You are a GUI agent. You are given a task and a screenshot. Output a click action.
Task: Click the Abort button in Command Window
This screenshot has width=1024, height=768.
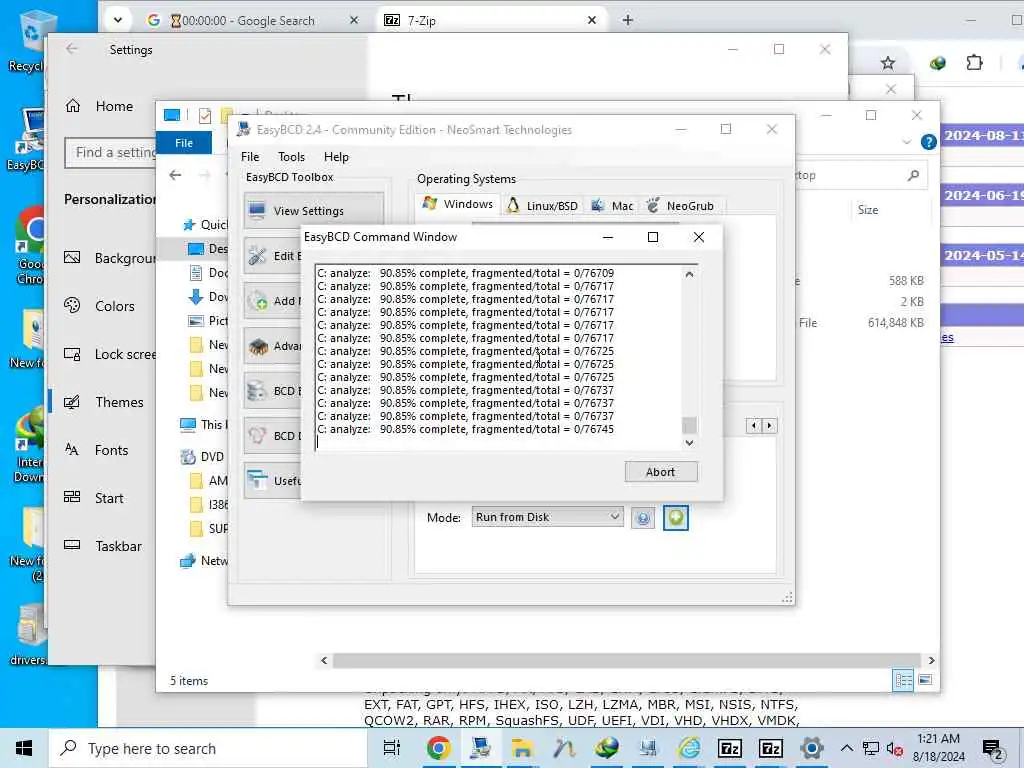click(660, 472)
